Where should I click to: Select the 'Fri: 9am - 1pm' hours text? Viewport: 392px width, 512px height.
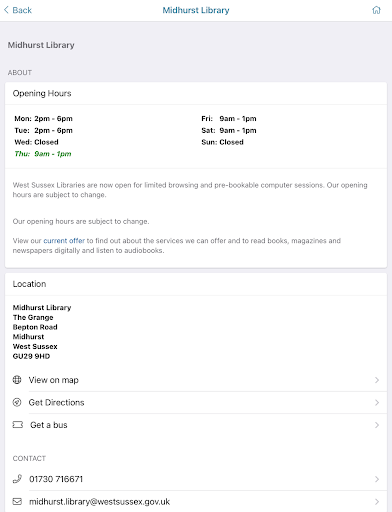click(x=229, y=119)
